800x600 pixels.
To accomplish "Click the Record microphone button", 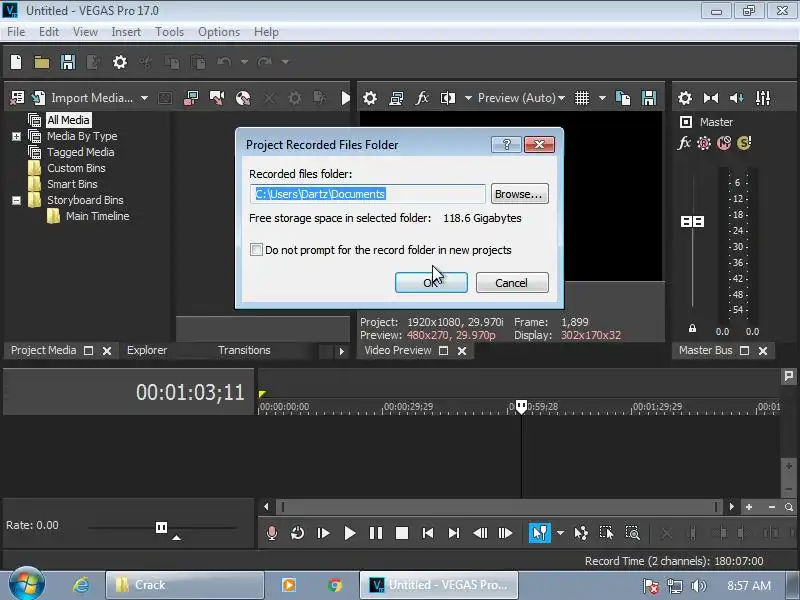I will tap(272, 533).
